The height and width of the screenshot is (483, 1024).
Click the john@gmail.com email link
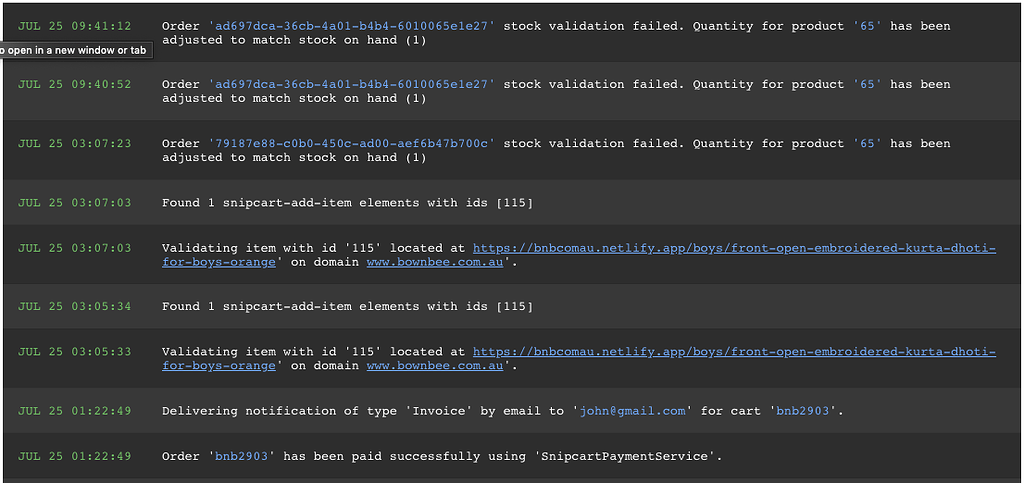click(x=633, y=411)
